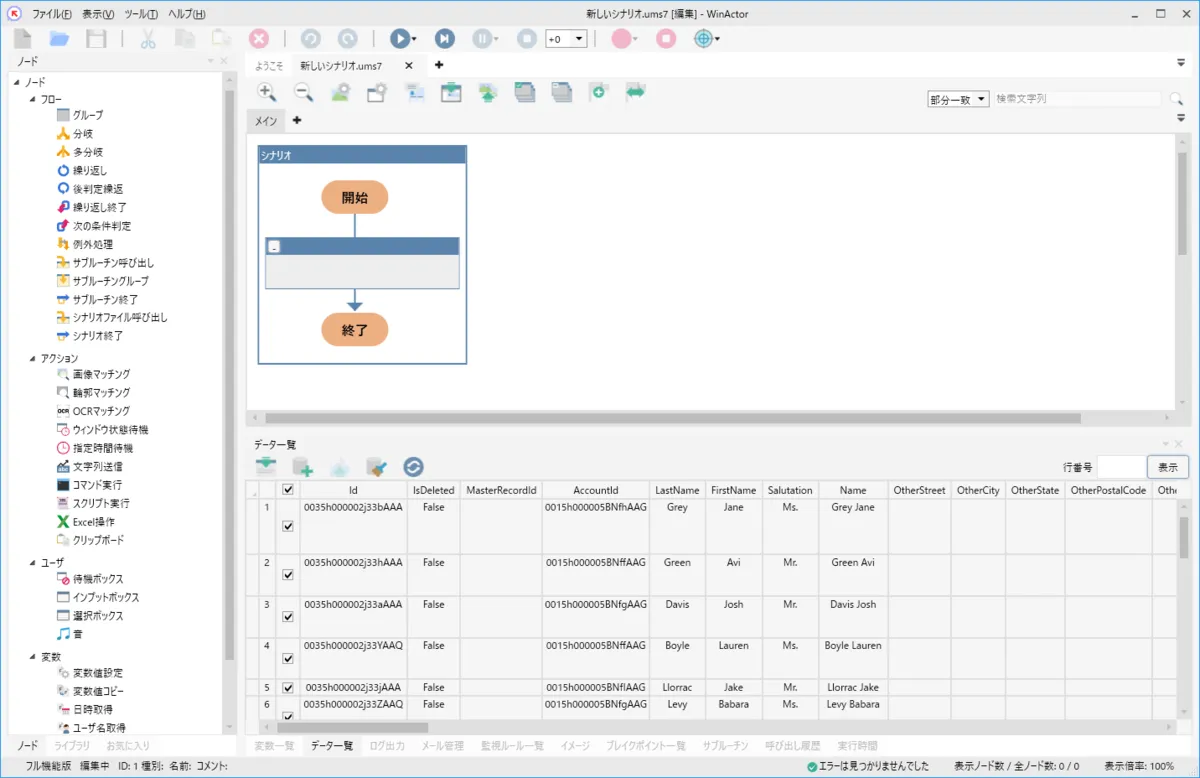This screenshot has height=778, width=1200.
Task: Stop scenario execution
Action: (526, 38)
